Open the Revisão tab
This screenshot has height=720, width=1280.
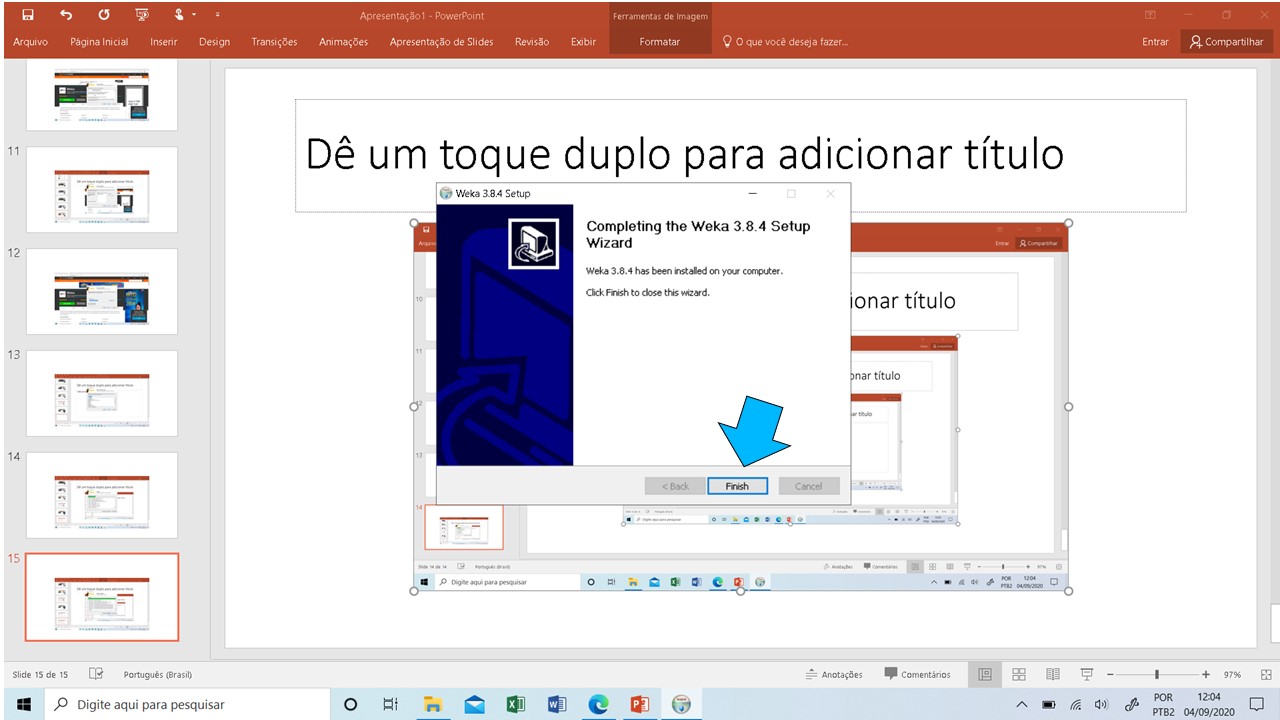[532, 42]
